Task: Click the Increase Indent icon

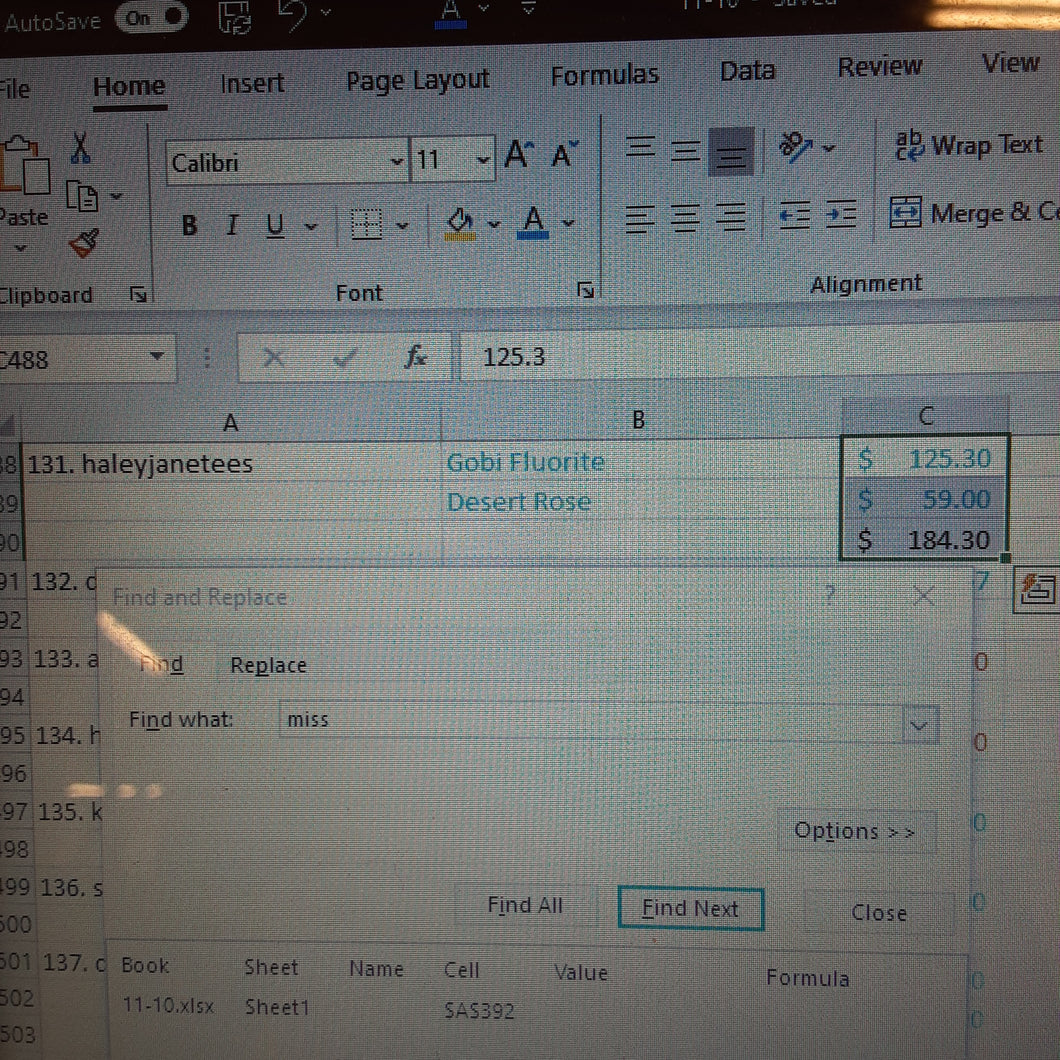Action: tap(841, 214)
